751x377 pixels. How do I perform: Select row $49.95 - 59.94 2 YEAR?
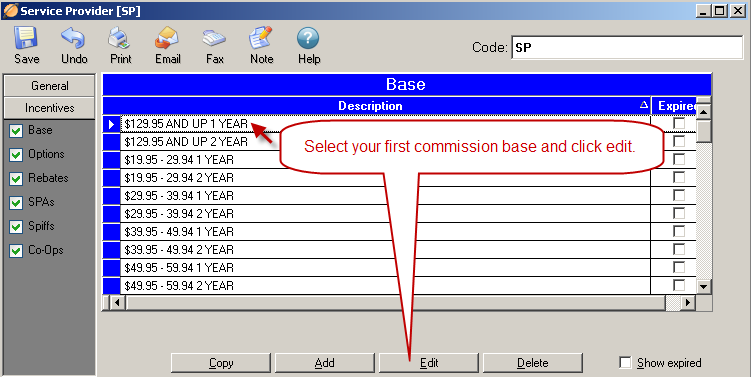point(386,286)
